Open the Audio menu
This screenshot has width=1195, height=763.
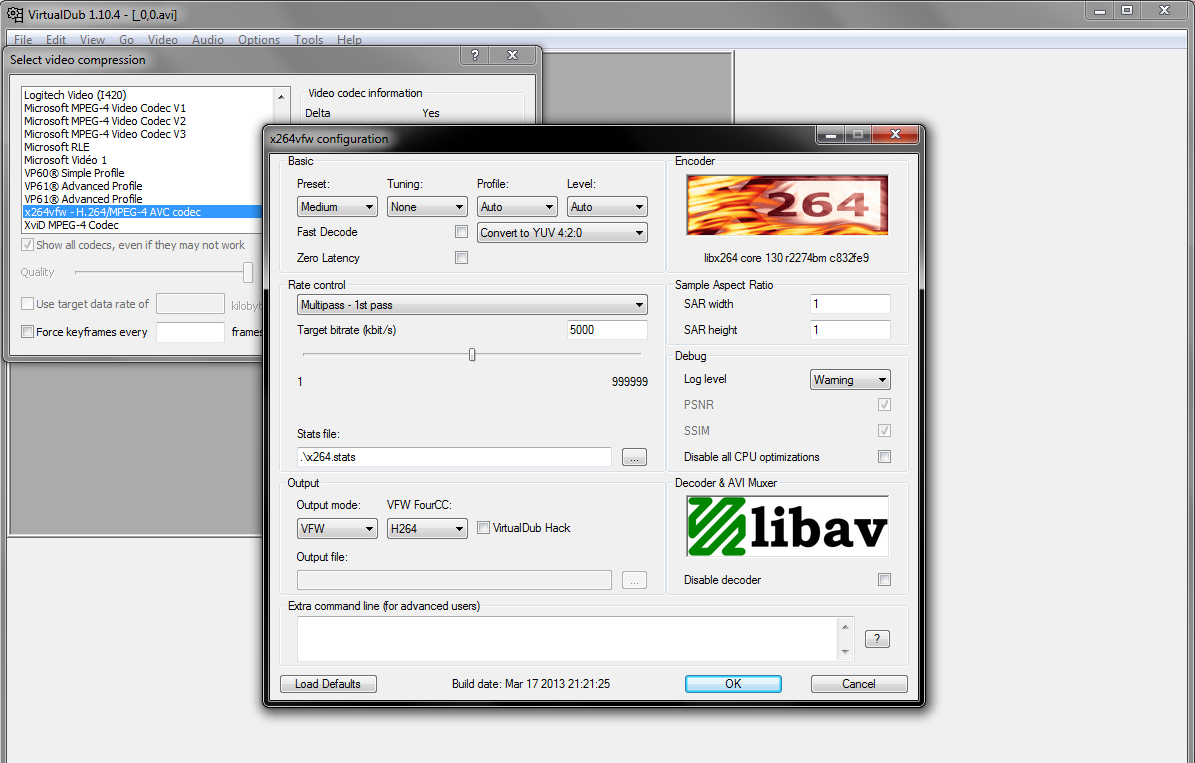[208, 40]
